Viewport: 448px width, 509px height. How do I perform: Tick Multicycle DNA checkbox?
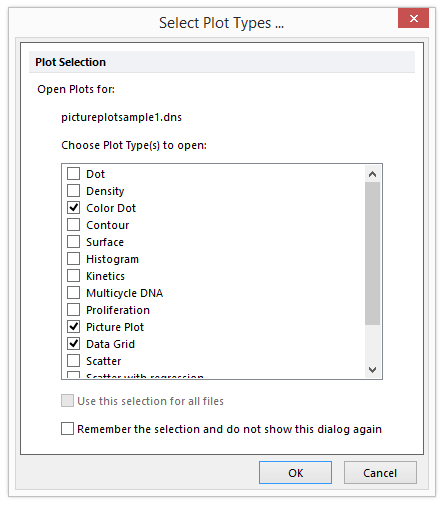point(74,293)
